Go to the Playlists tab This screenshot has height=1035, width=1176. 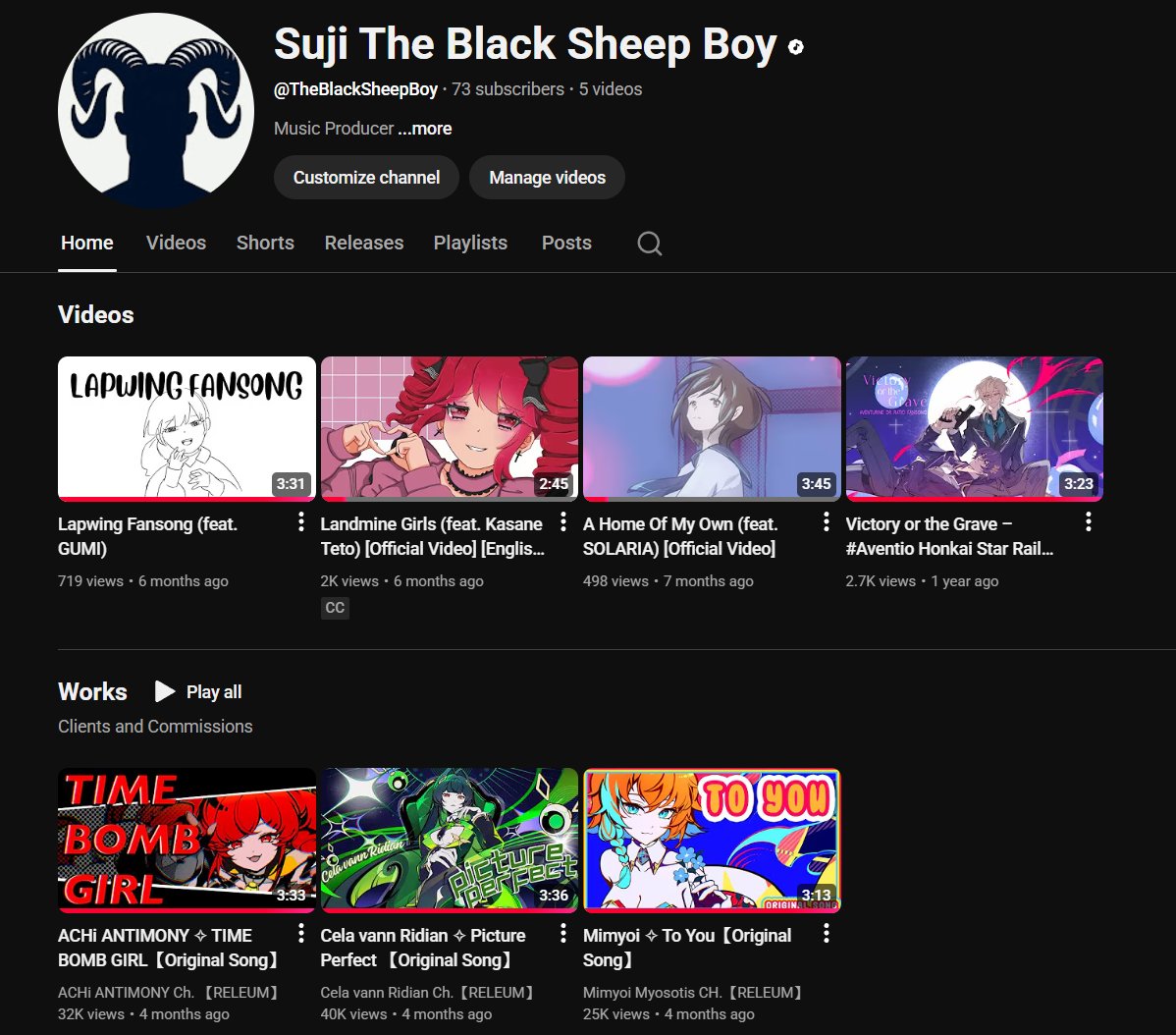[470, 243]
